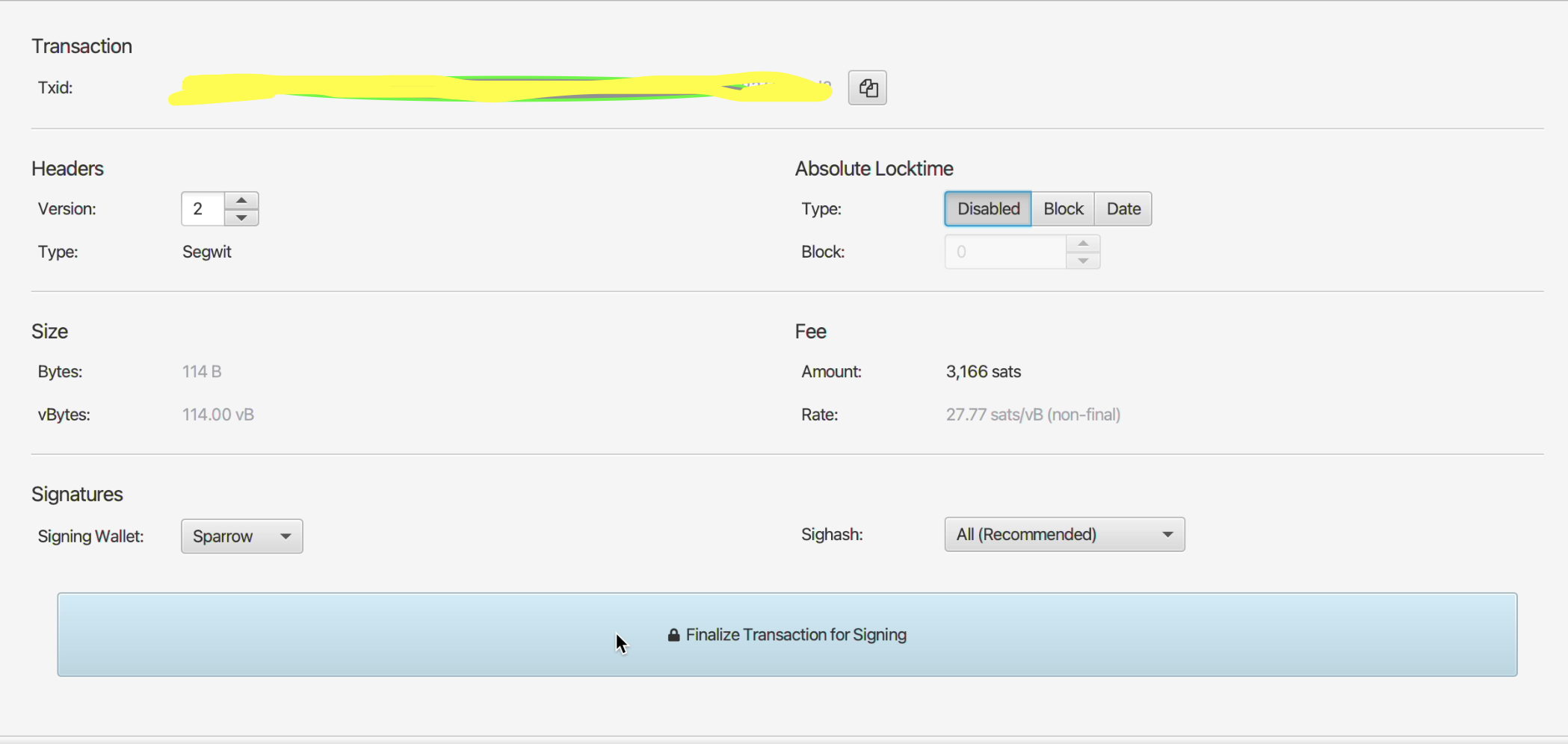
Task: Open the Sighash dropdown
Action: tap(1064, 534)
